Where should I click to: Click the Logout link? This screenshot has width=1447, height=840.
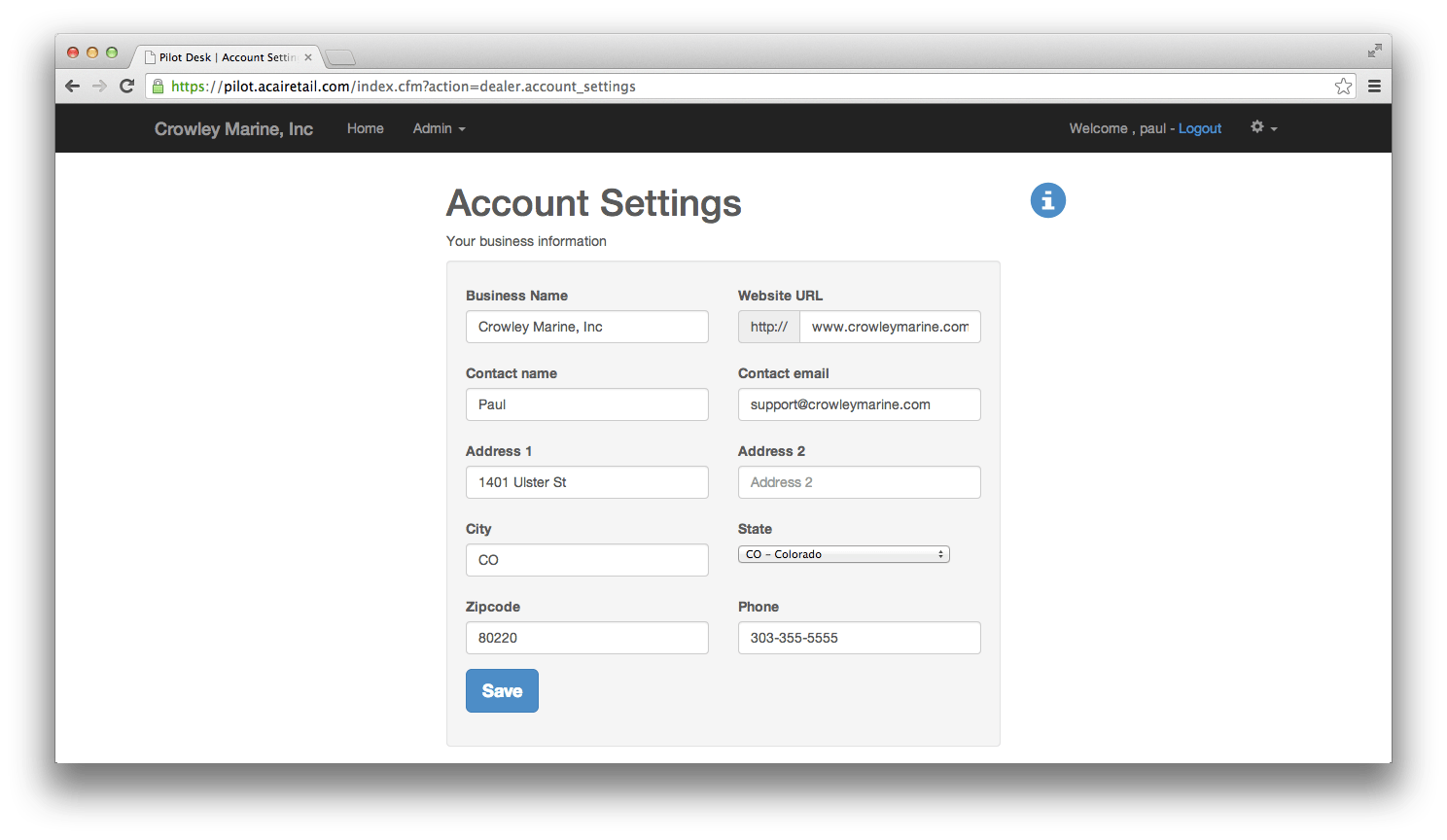(x=1199, y=128)
